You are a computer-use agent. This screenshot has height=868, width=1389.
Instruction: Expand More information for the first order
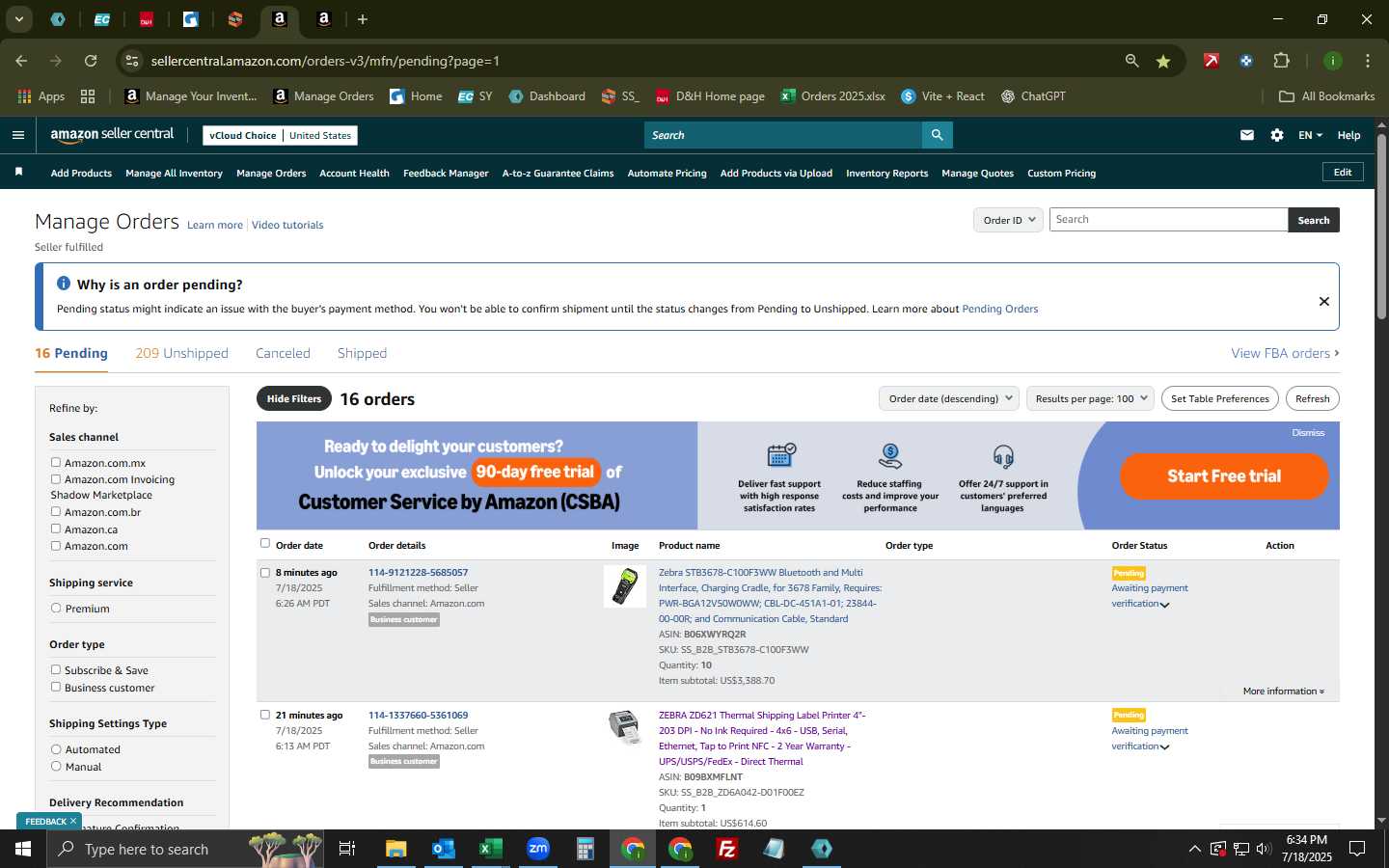tap(1283, 691)
